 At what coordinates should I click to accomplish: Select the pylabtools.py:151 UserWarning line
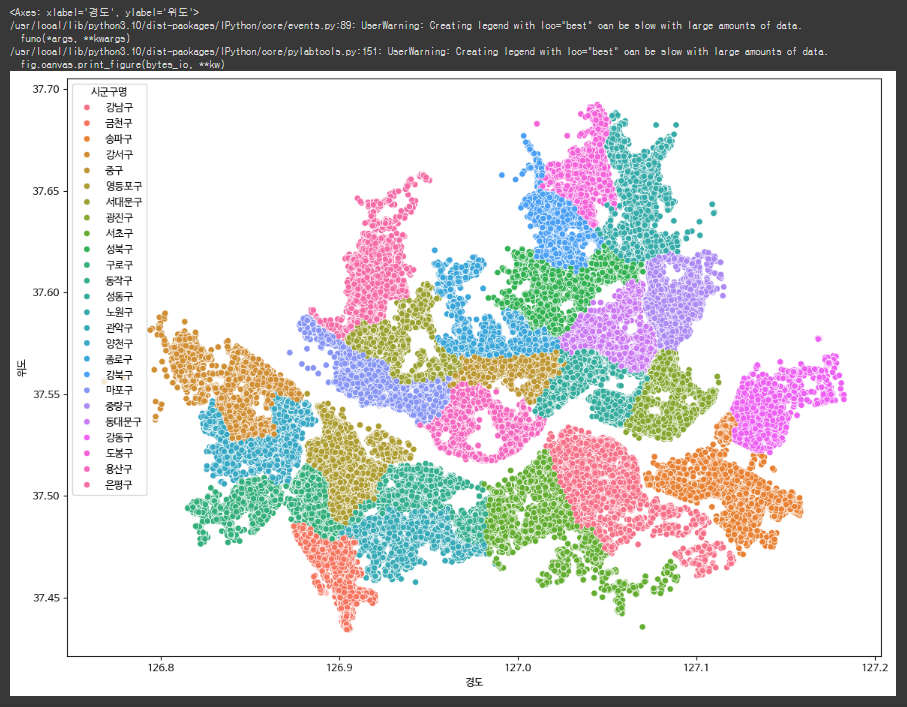(419, 51)
